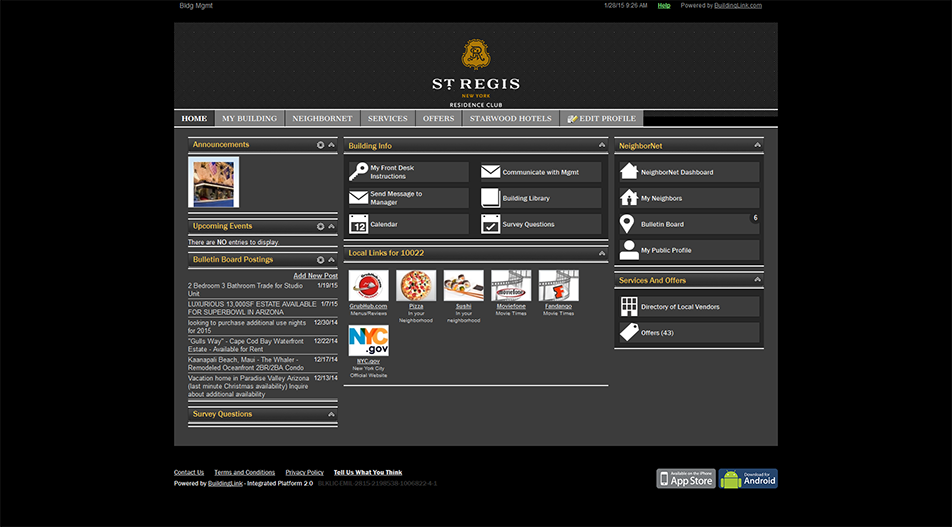This screenshot has height=527, width=952.
Task: Open the Moviefone logo icon
Action: pyautogui.click(x=511, y=285)
